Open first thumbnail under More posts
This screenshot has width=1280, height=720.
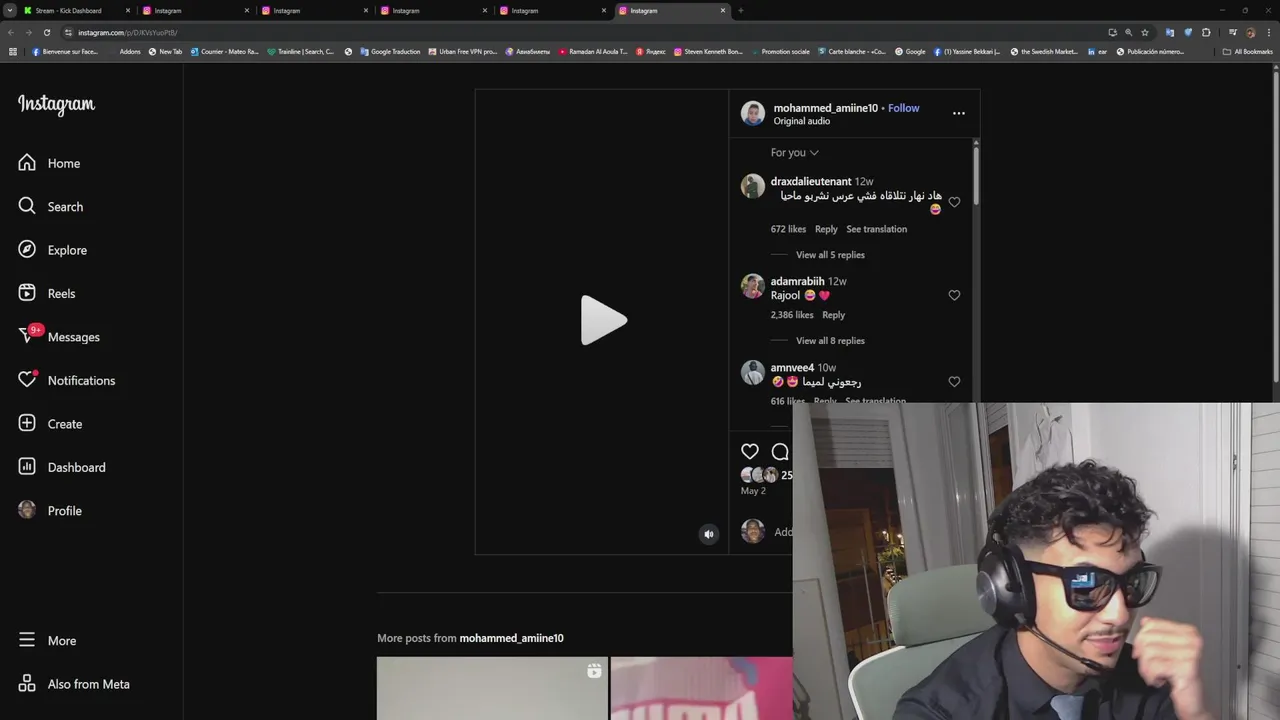[x=492, y=688]
